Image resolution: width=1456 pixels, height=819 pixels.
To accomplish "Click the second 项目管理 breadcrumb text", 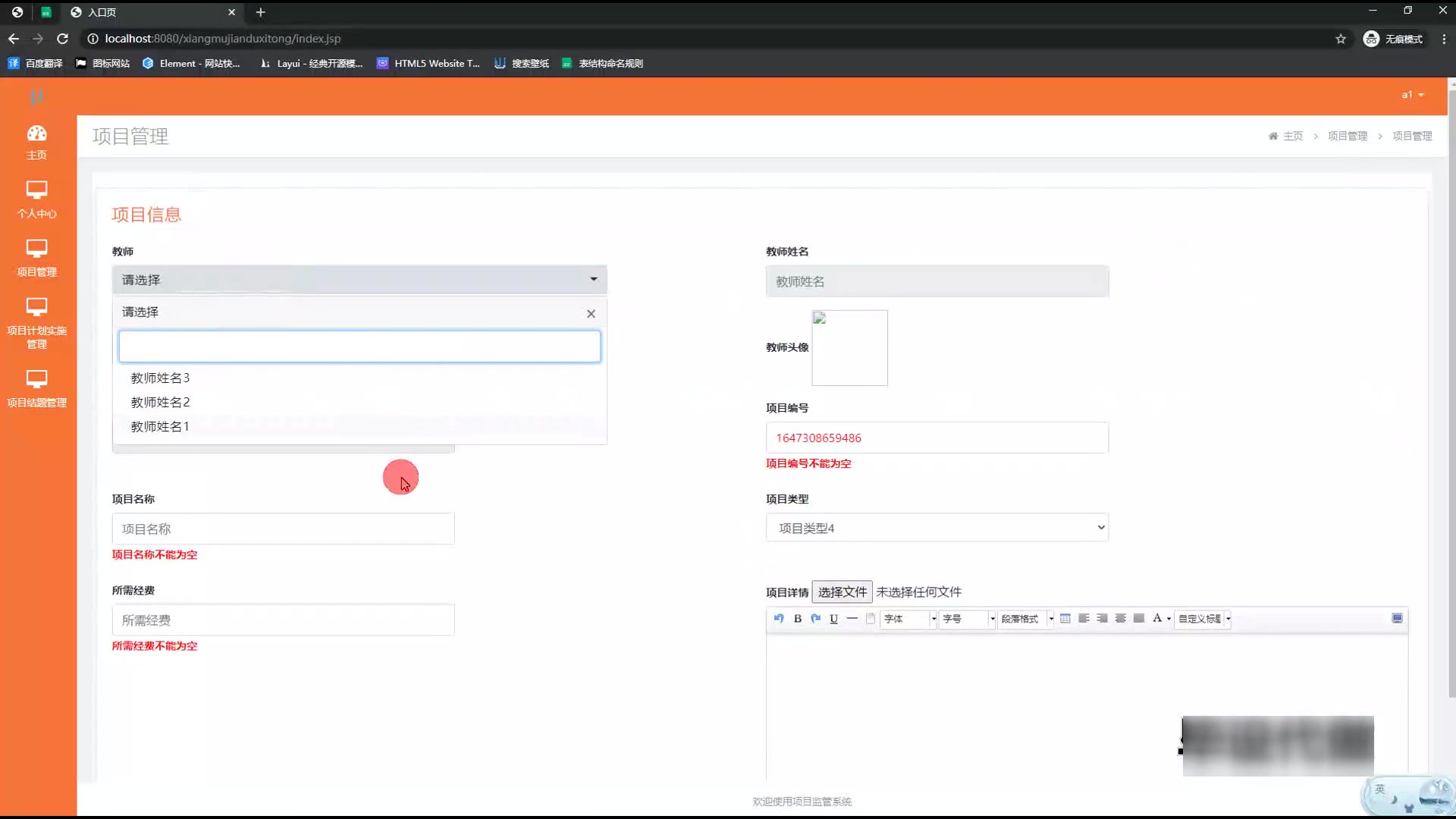I will 1412,136.
